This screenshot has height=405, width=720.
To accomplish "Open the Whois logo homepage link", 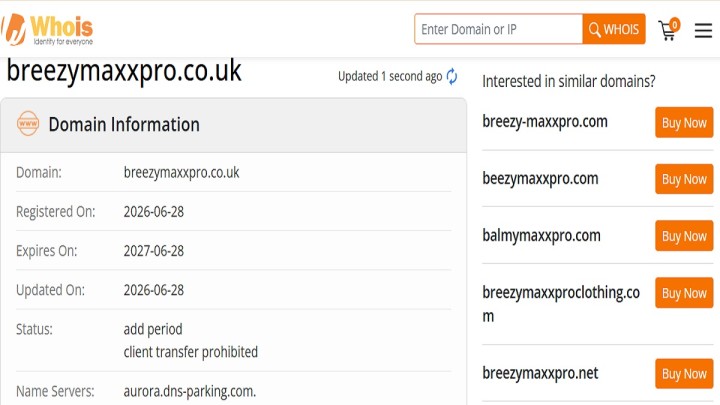I will pyautogui.click(x=47, y=30).
